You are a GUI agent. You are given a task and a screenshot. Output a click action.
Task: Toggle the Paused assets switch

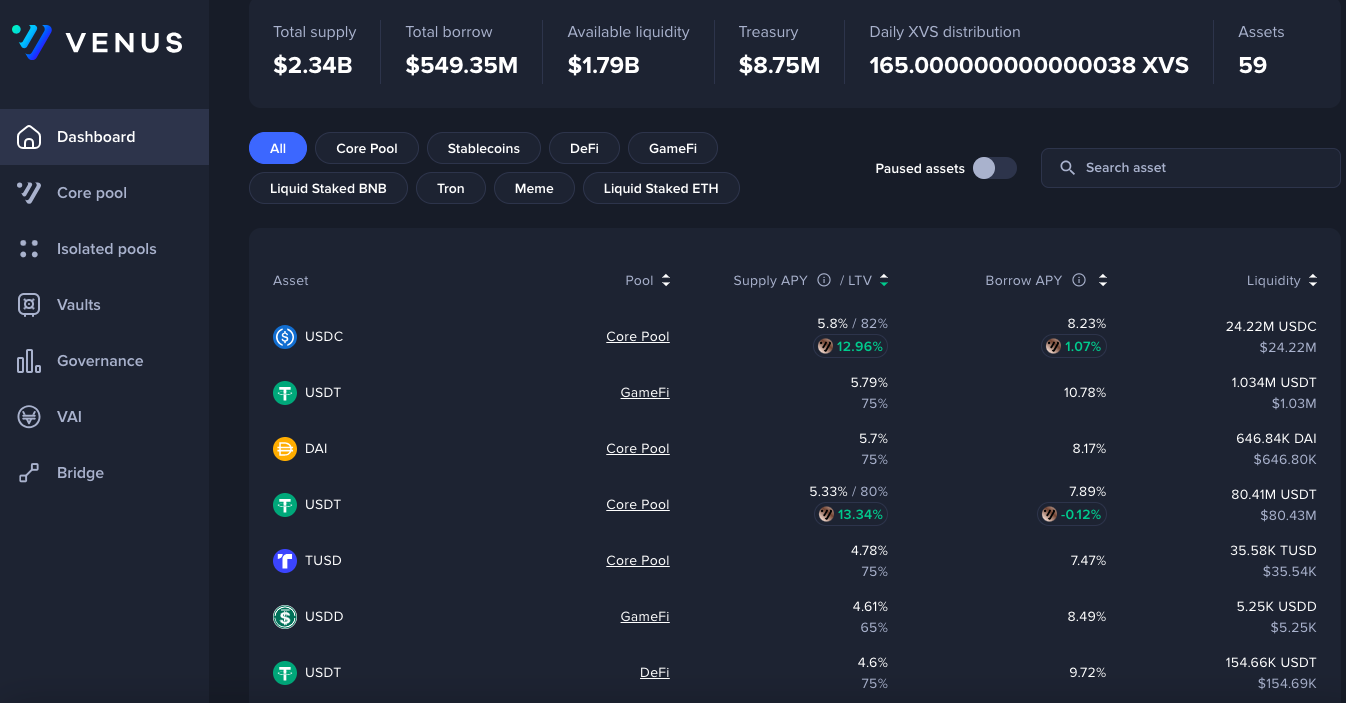[x=995, y=168]
